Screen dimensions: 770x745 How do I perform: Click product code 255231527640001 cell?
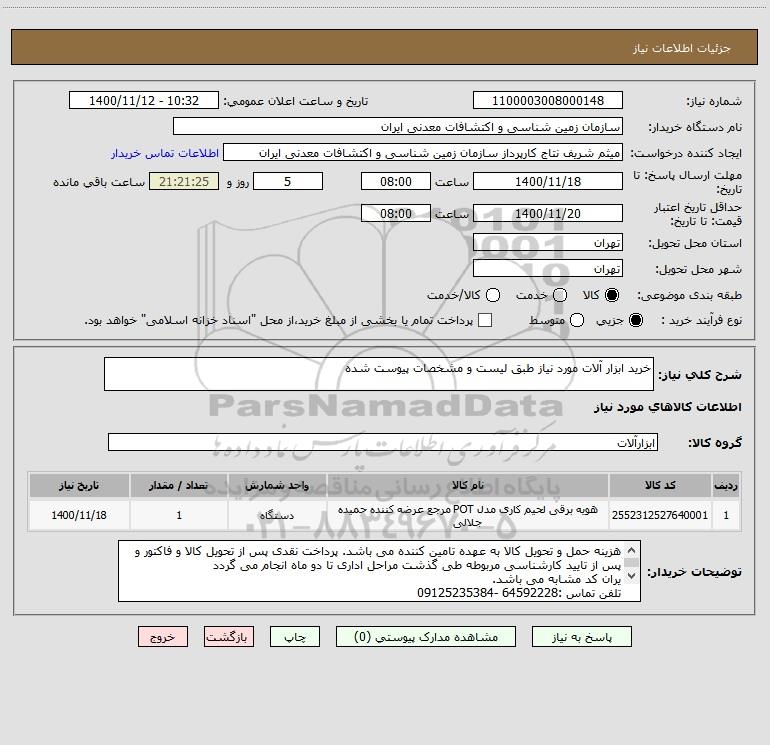click(660, 515)
